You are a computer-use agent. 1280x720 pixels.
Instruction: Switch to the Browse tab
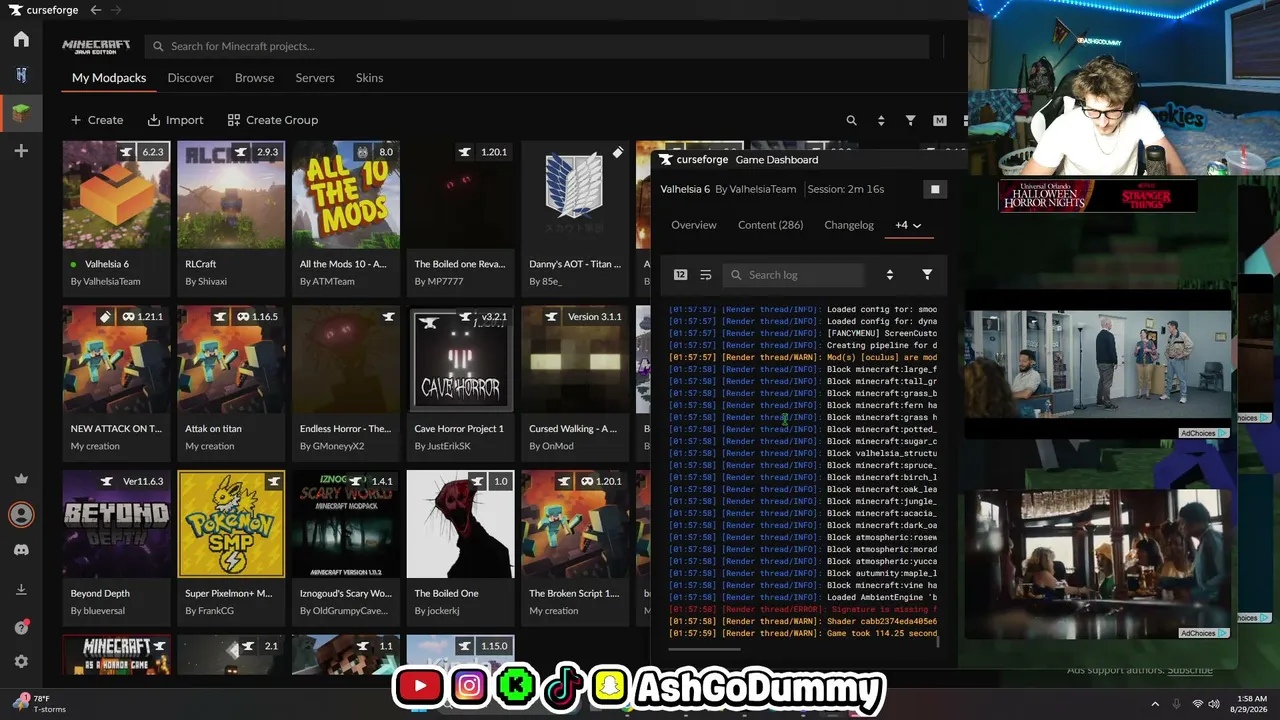click(254, 78)
